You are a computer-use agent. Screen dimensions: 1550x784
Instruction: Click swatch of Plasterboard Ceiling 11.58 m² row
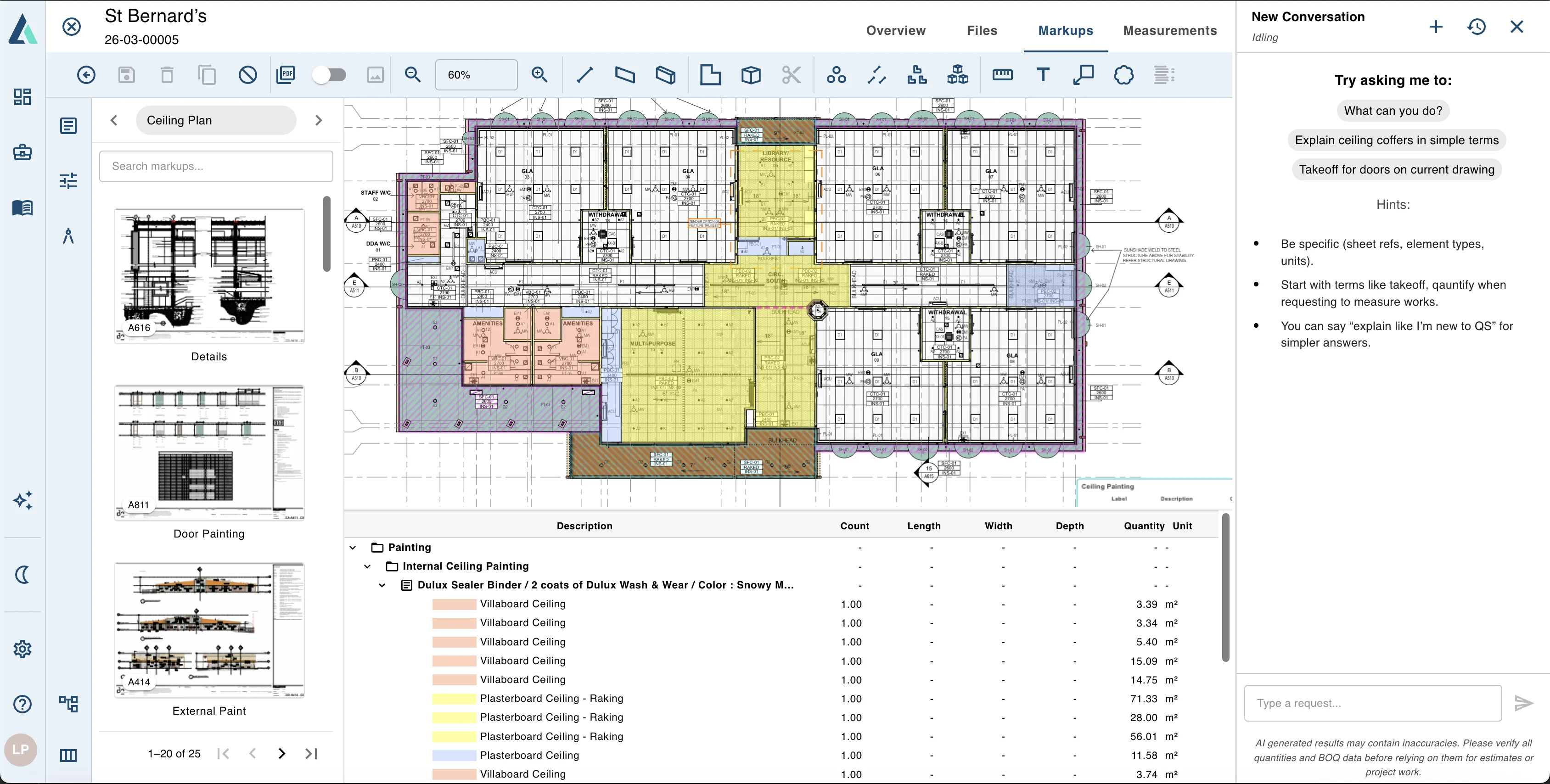(454, 755)
